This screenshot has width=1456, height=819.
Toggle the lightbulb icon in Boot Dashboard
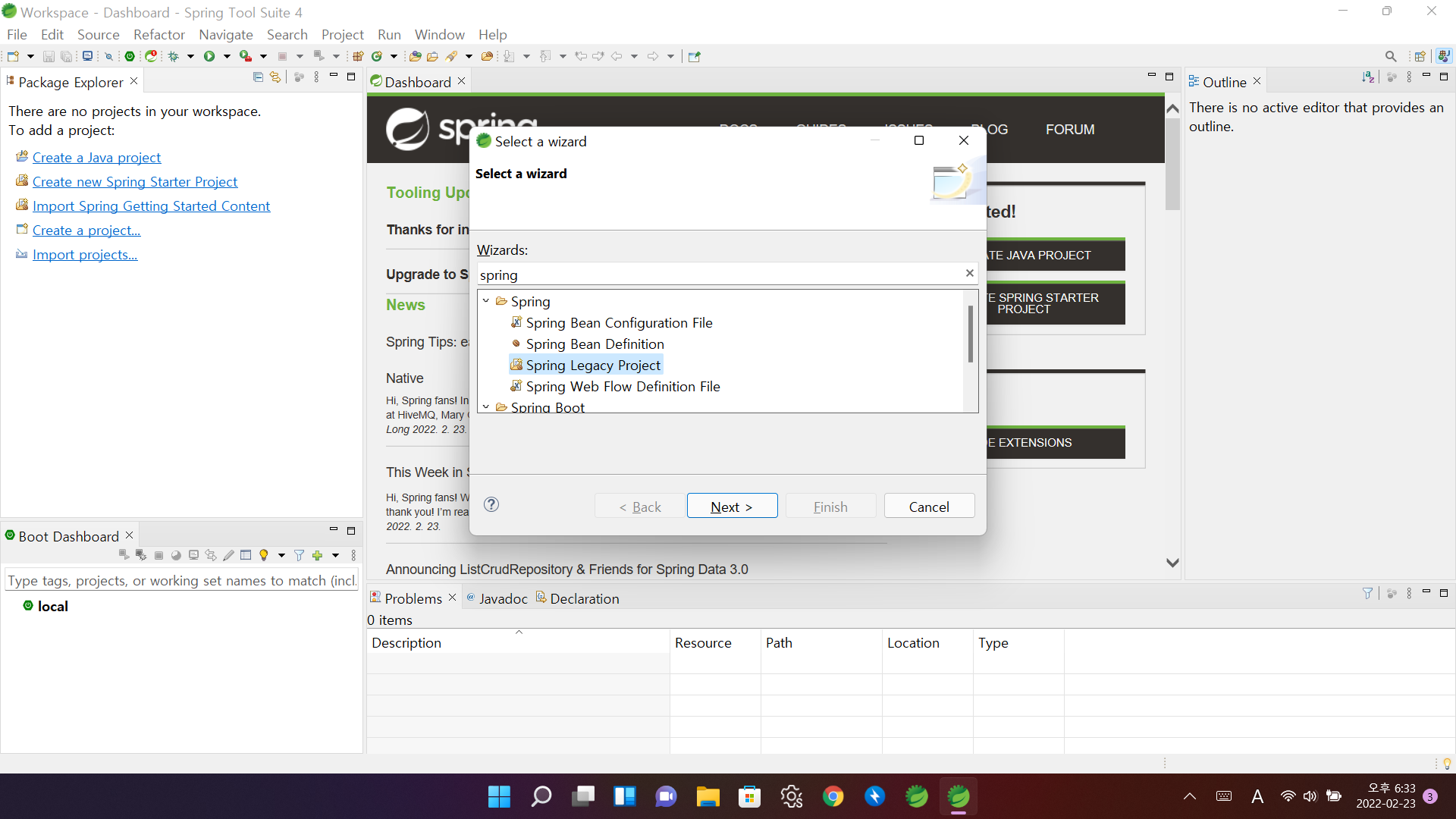(x=264, y=556)
